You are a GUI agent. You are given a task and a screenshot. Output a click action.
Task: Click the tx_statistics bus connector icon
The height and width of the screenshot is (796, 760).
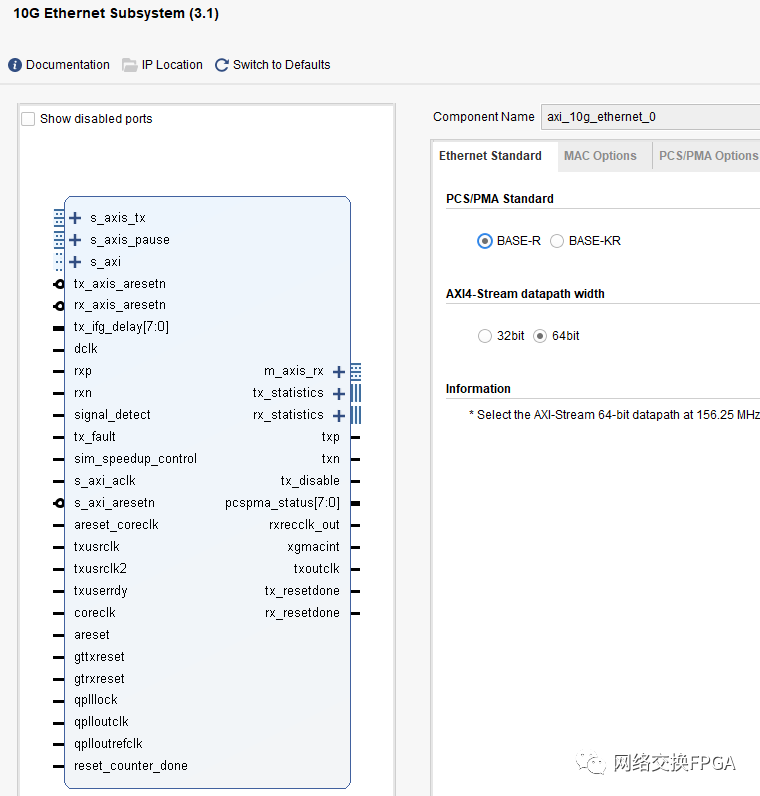point(356,393)
